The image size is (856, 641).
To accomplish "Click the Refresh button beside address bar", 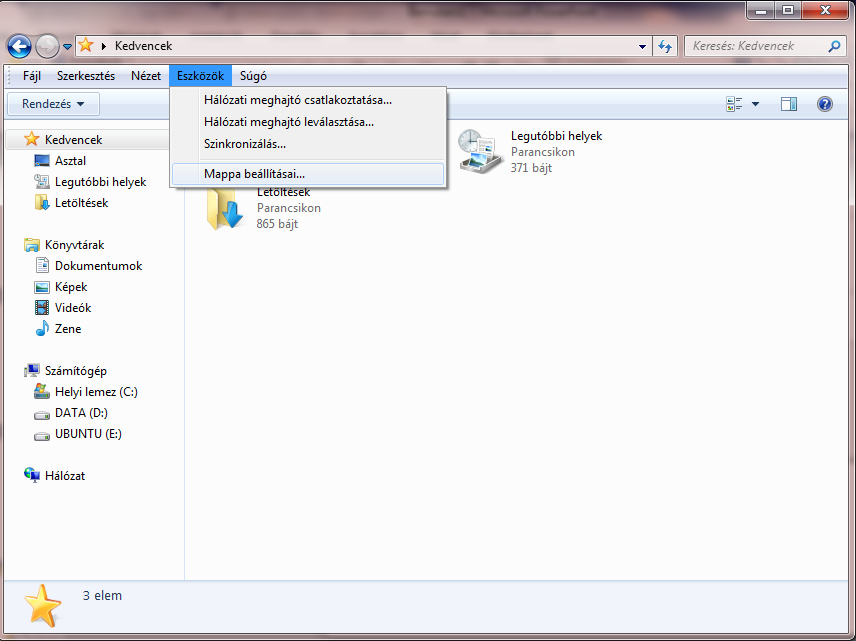I will (x=665, y=46).
